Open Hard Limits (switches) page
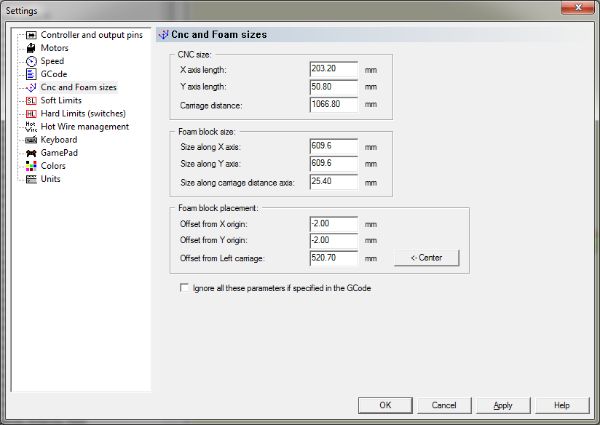This screenshot has height=425, width=600. (x=83, y=114)
